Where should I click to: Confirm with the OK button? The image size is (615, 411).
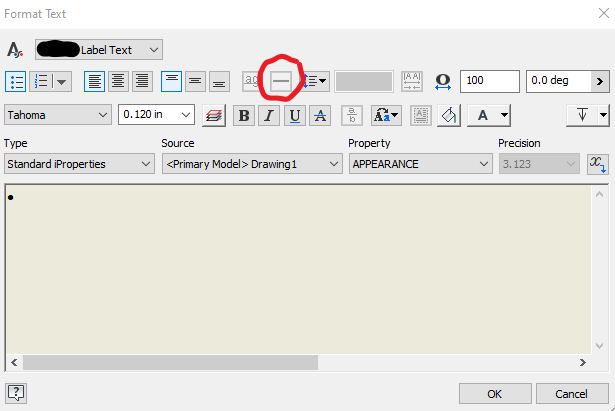click(x=495, y=394)
